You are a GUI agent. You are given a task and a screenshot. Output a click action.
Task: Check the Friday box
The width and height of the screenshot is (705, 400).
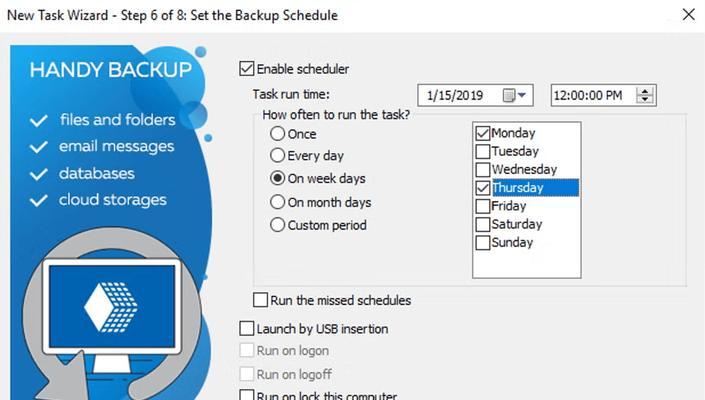(482, 206)
